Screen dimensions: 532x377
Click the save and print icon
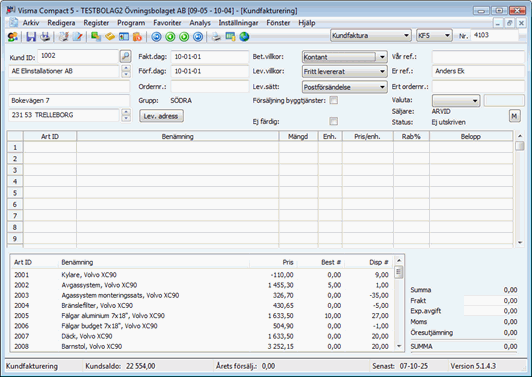click(45, 36)
